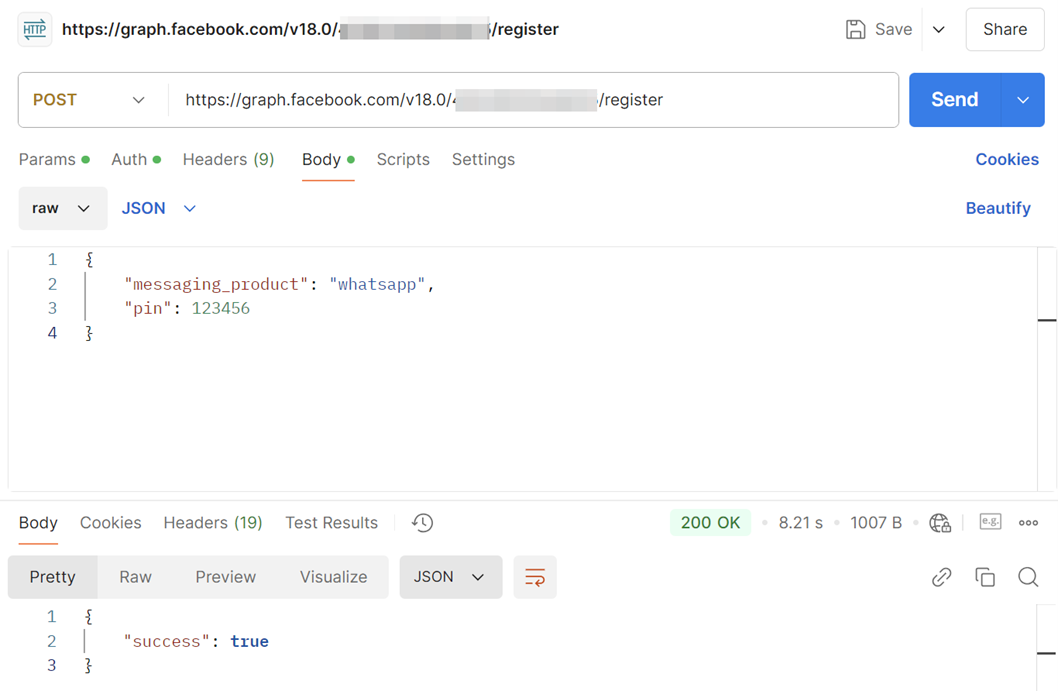Viewport: 1058px width, 691px height.
Task: Click the network globe icon
Action: pyautogui.click(x=940, y=523)
